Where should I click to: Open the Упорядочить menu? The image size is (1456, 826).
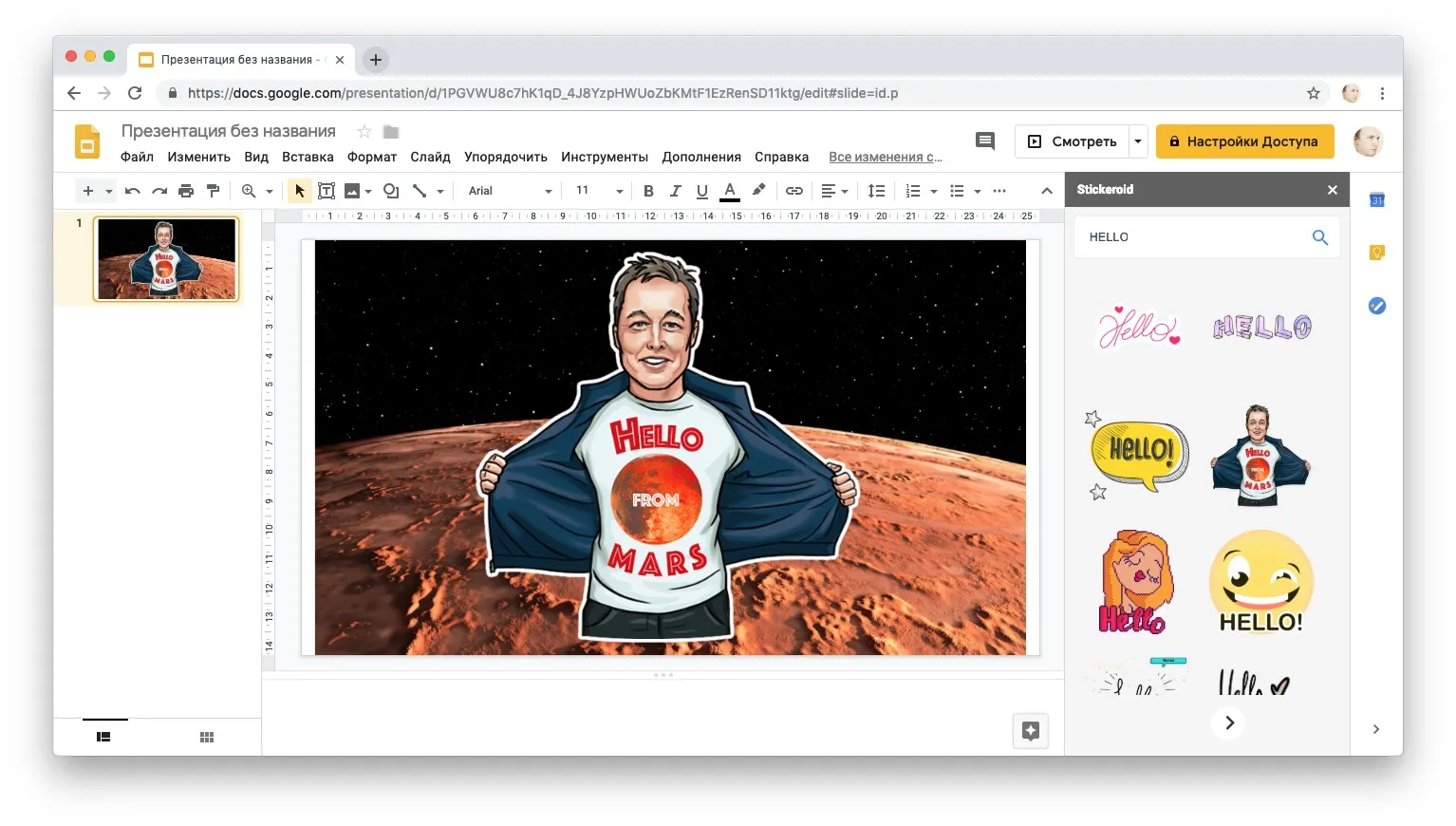pyautogui.click(x=506, y=157)
